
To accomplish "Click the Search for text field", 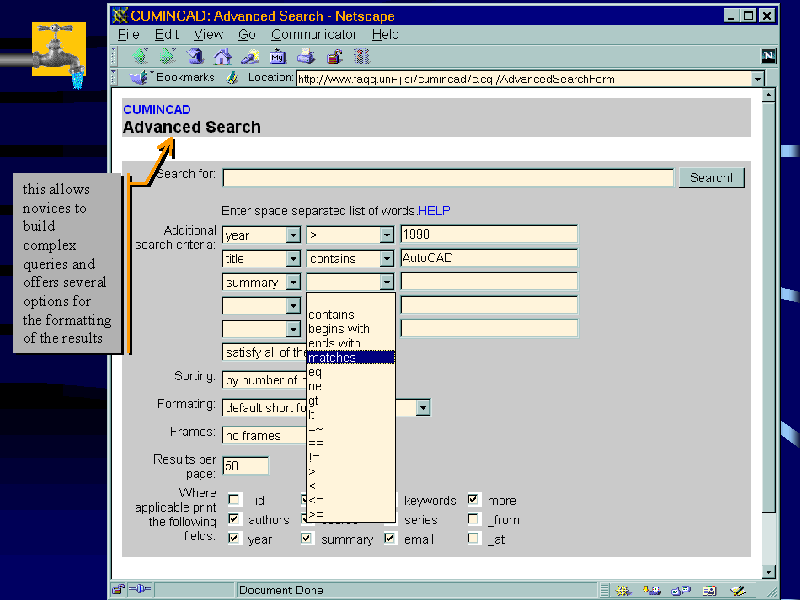I will point(447,178).
